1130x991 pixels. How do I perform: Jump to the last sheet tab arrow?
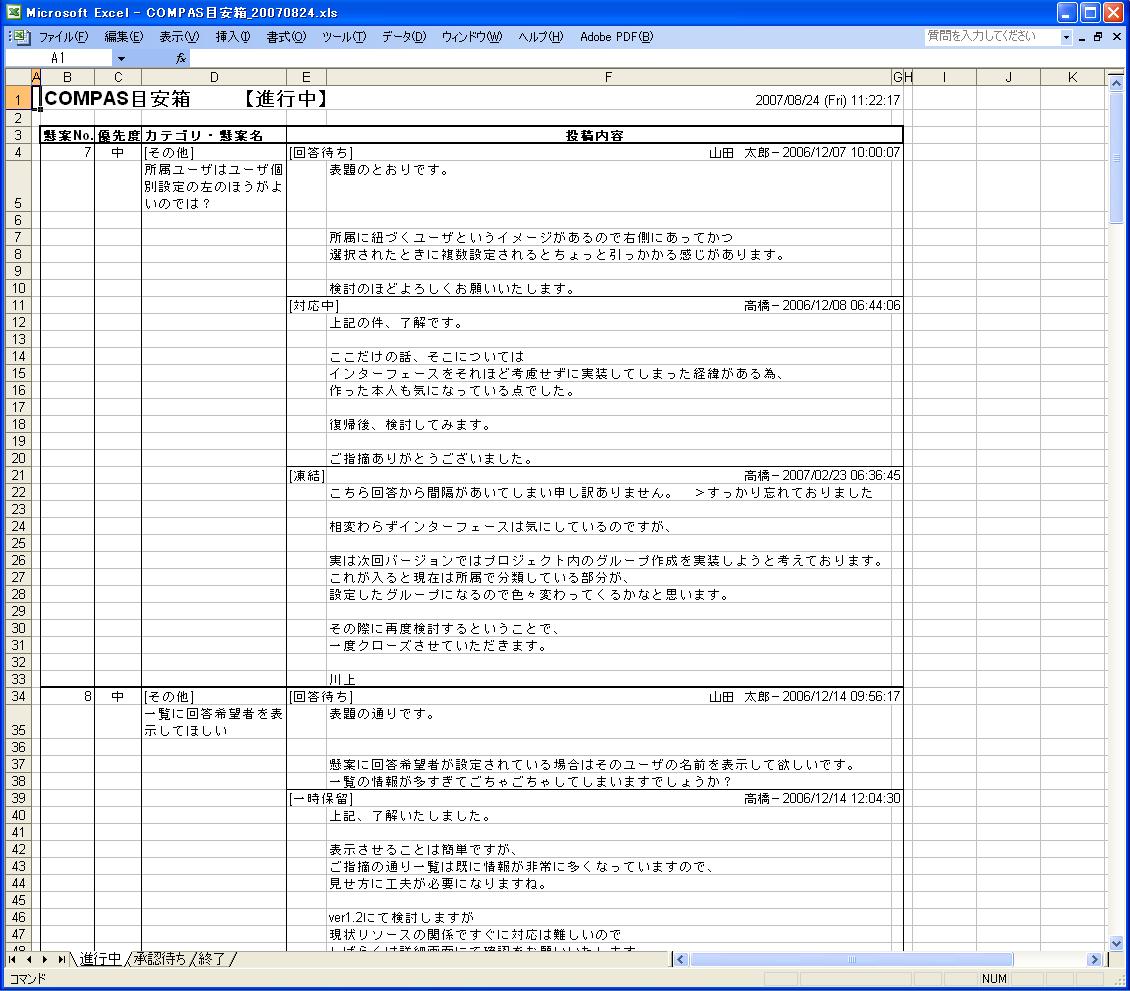pos(62,960)
